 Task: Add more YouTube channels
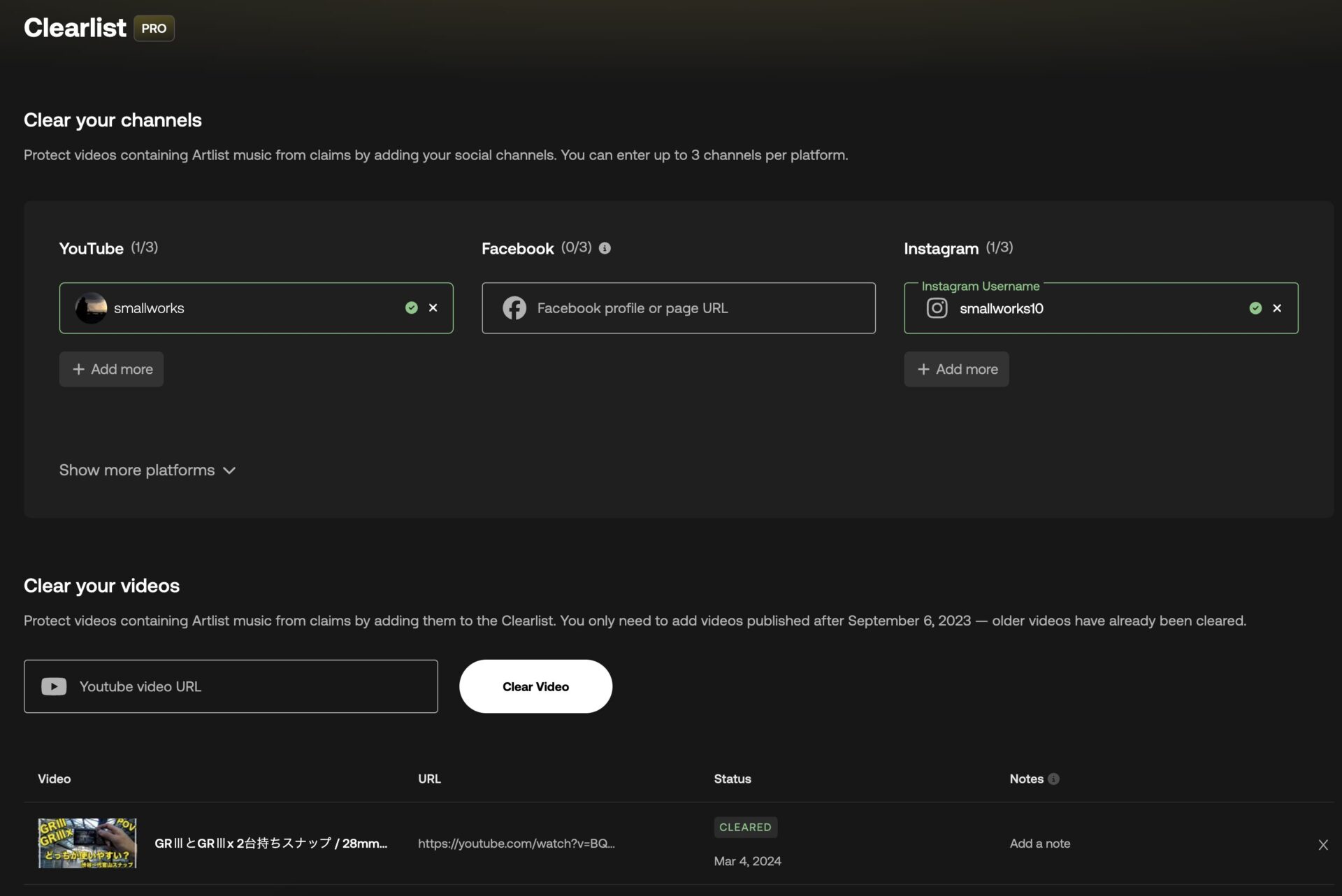point(112,369)
